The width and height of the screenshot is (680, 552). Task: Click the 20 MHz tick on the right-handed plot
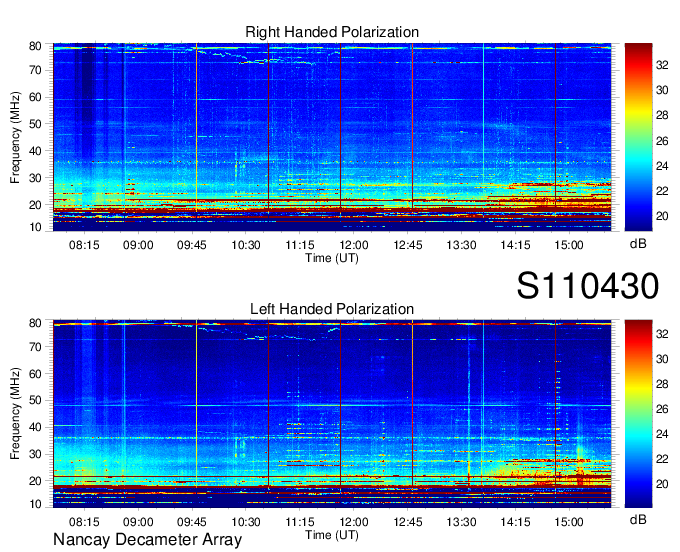35,205
